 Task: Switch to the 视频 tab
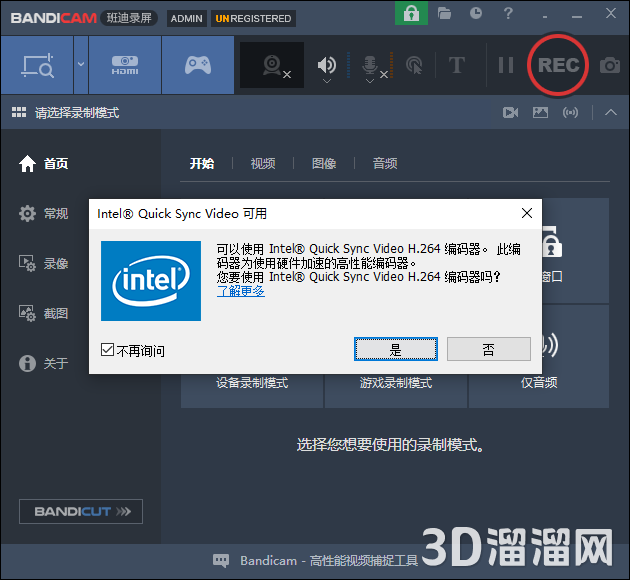[263, 163]
